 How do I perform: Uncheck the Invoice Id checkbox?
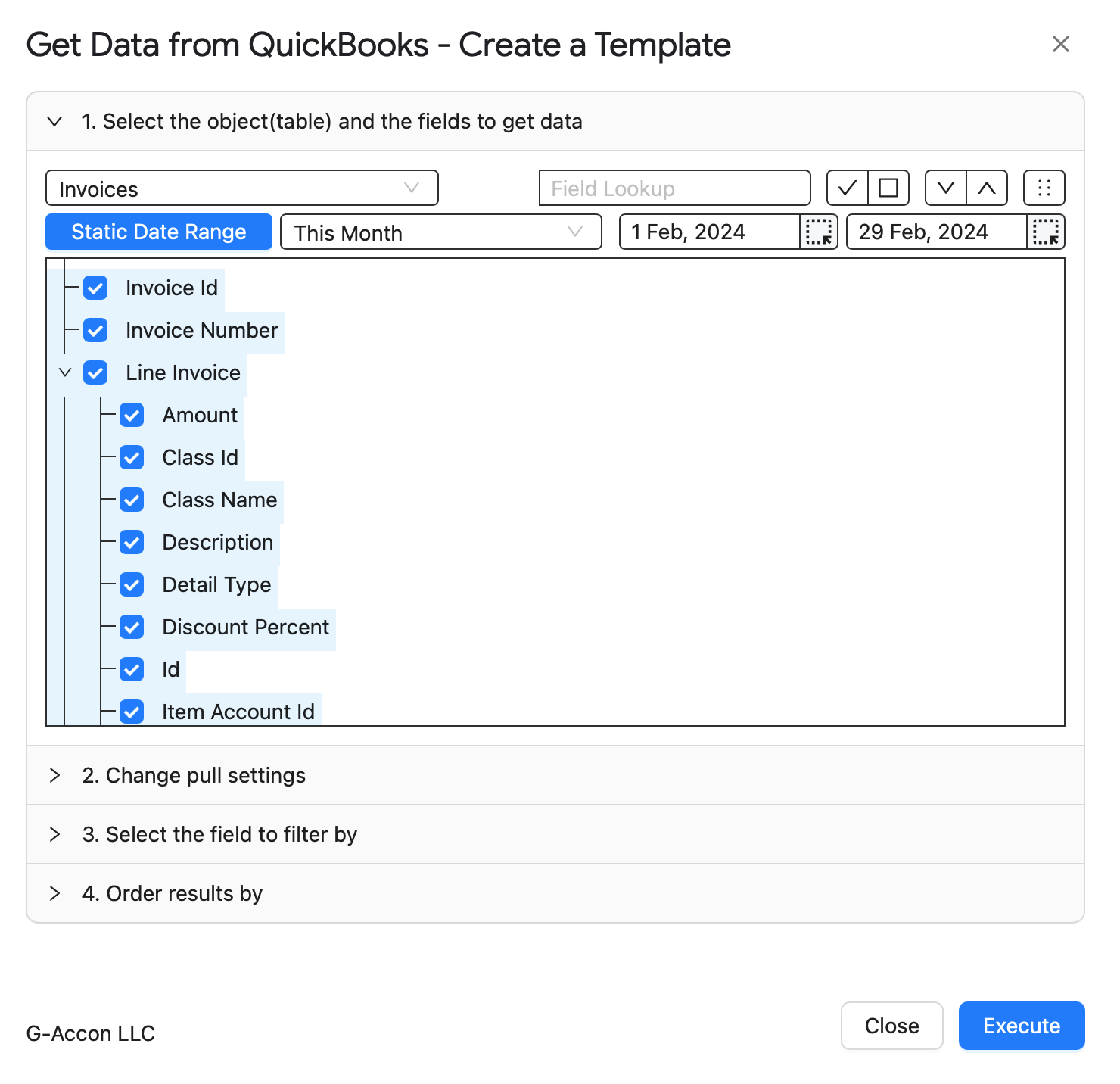tap(95, 288)
